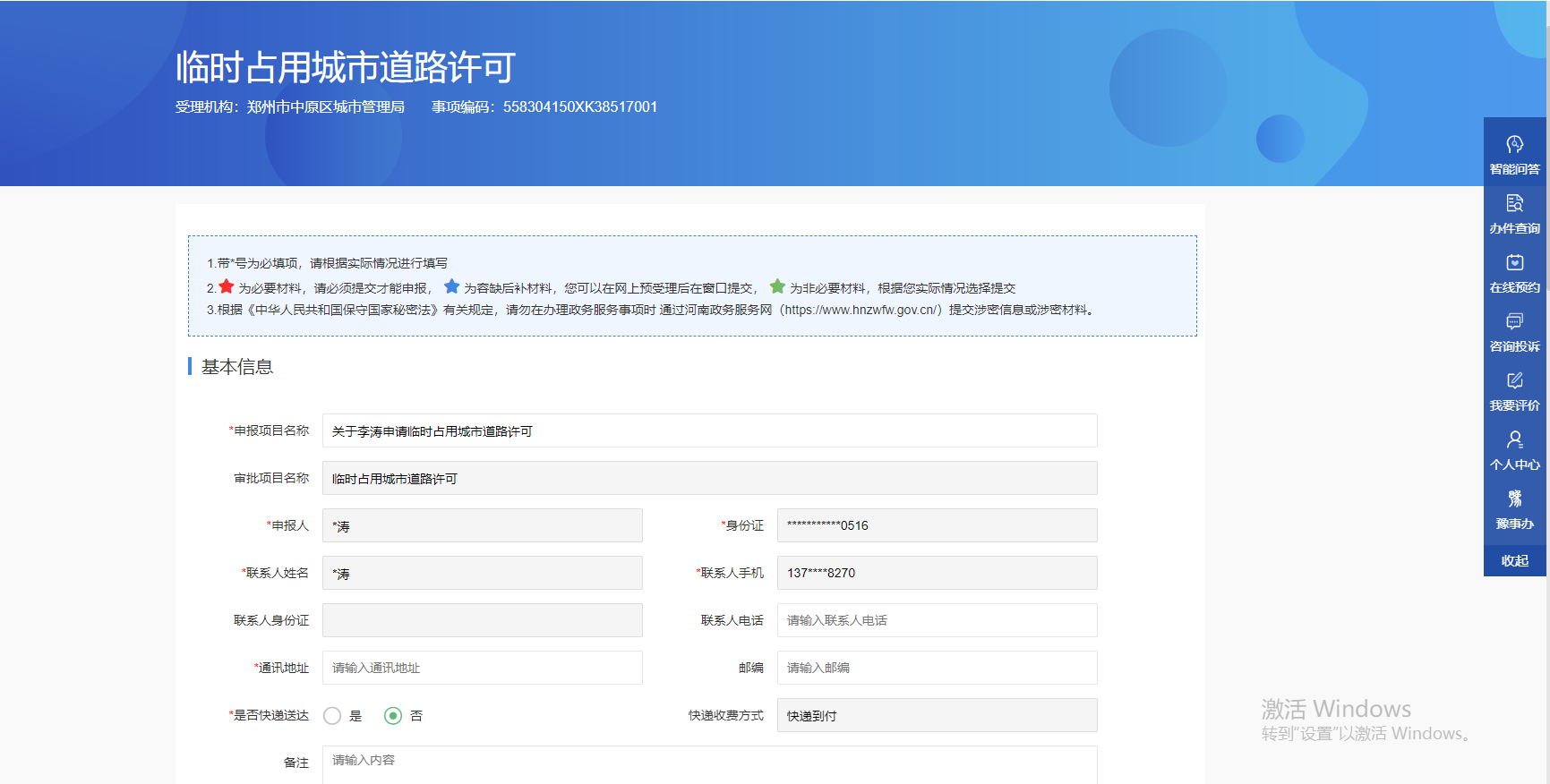1550x784 pixels.
Task: Open the 豫事办 sidebar icon
Action: point(1514,508)
